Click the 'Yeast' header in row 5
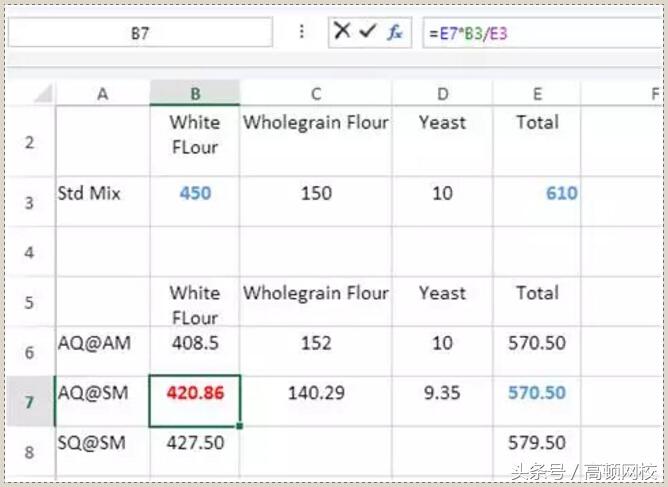The width and height of the screenshot is (668, 487). (442, 302)
